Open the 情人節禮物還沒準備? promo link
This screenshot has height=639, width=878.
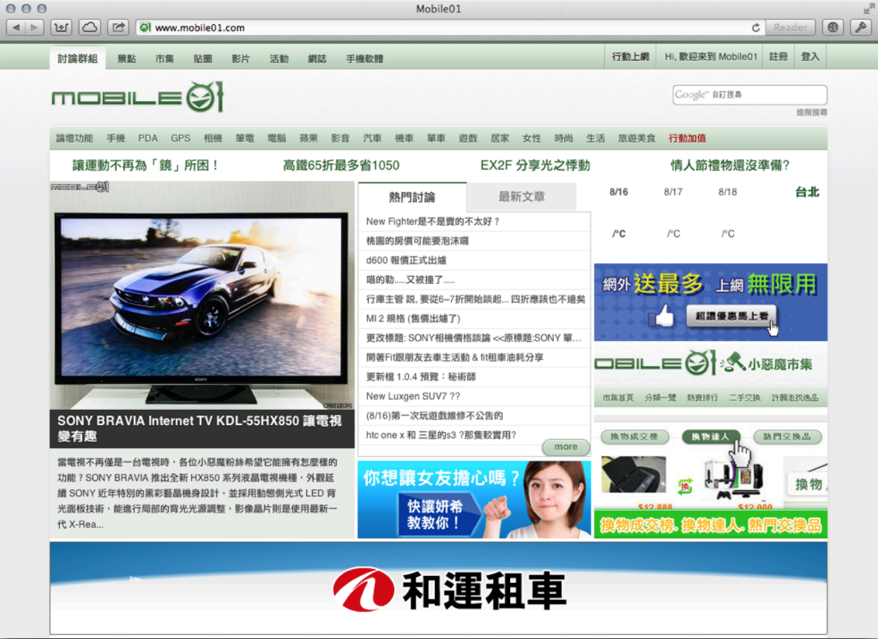coord(730,165)
